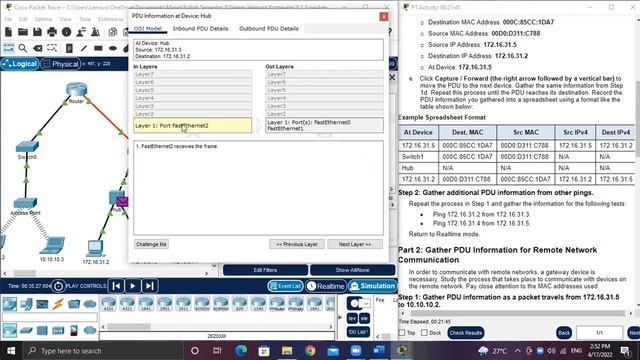The width and height of the screenshot is (640, 360).
Task: Click the Edit Filters button
Action: 265,270
